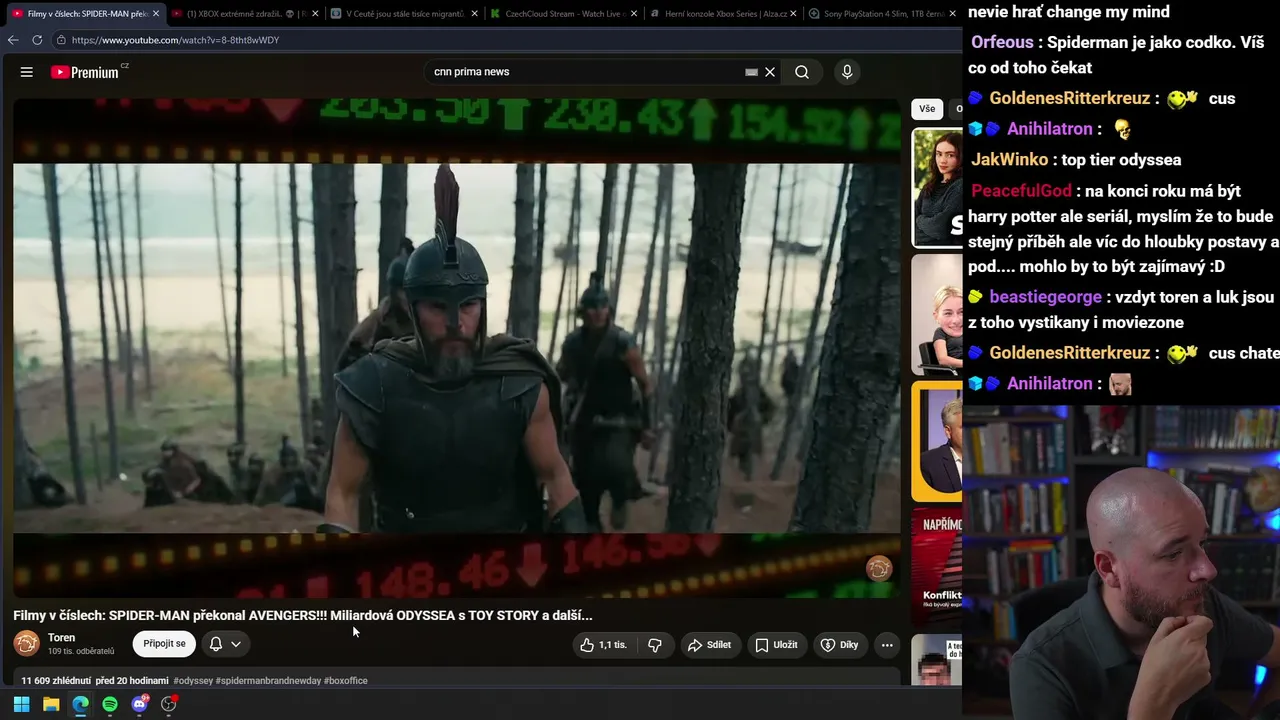Click GoldenesRitterkreuz next to 'cus chate'
Viewport: 1280px width, 720px height.
pyautogui.click(x=1070, y=353)
